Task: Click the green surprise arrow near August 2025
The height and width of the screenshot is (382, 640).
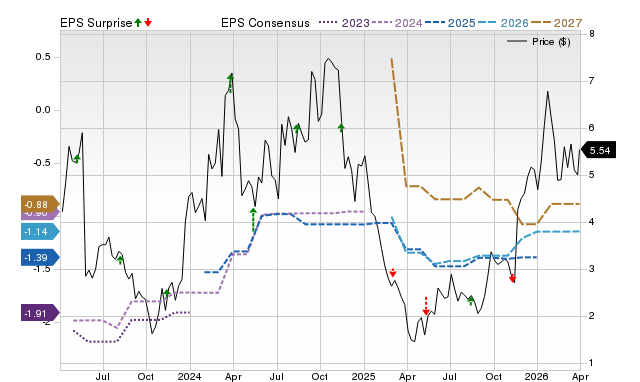Action: pos(471,300)
